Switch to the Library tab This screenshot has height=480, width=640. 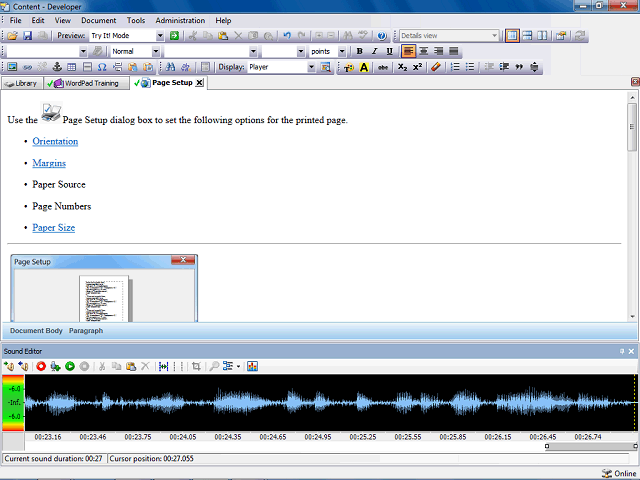tap(22, 83)
